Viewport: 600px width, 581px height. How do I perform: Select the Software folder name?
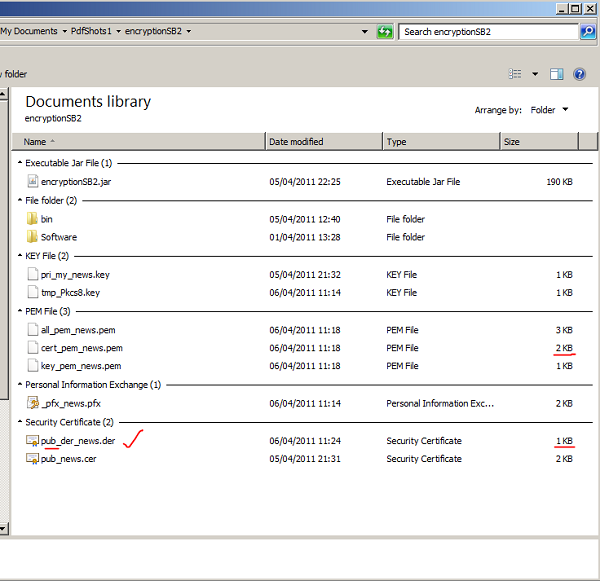(59, 237)
